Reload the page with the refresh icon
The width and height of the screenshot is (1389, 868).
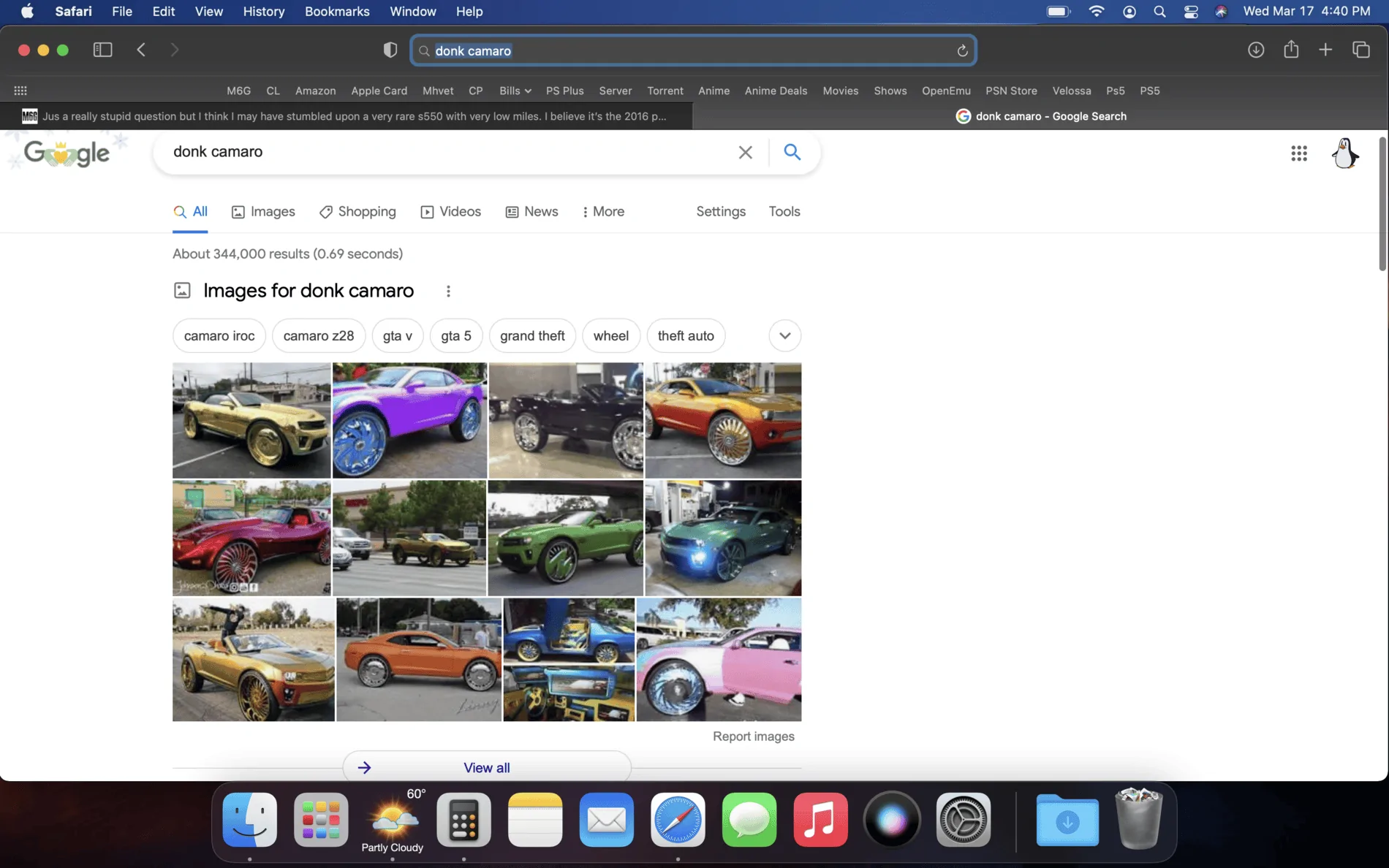pyautogui.click(x=962, y=50)
